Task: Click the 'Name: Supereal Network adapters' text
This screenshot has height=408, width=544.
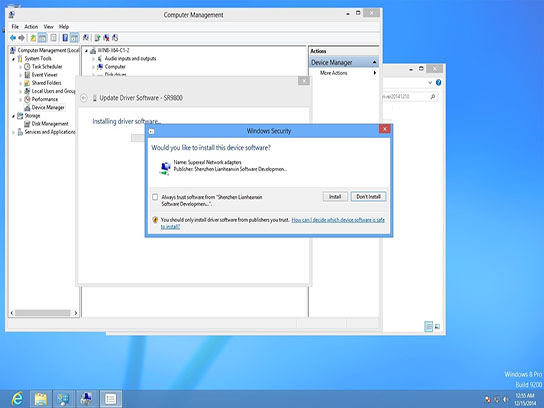Action: pyautogui.click(x=207, y=162)
